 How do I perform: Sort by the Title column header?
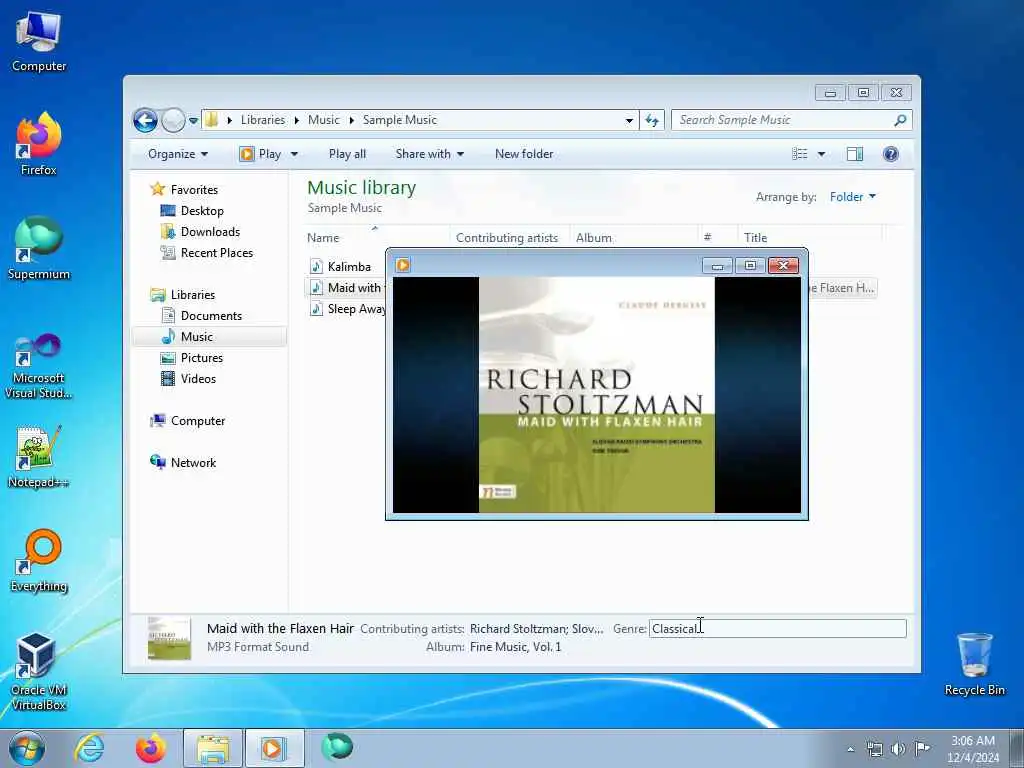coord(810,237)
